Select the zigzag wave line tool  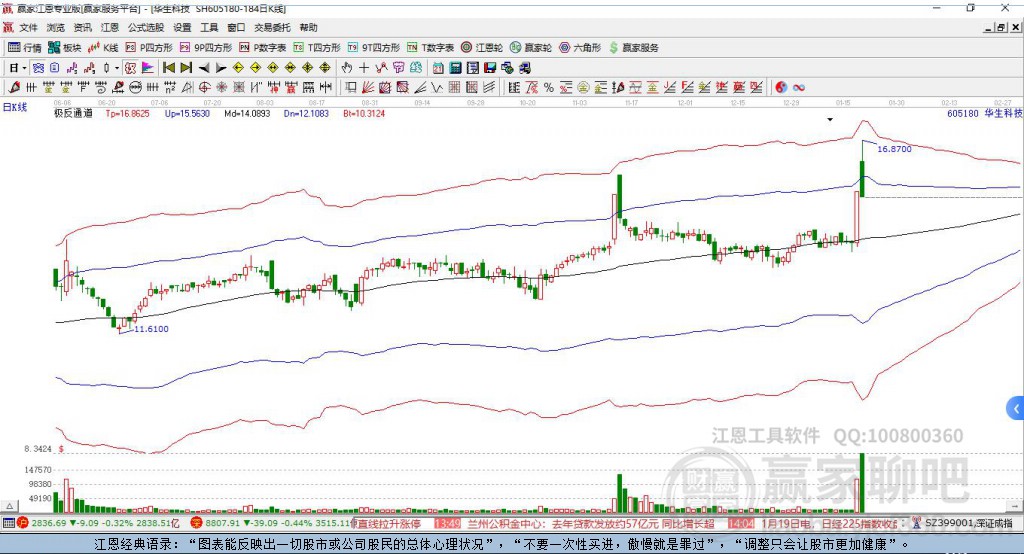pos(437,88)
